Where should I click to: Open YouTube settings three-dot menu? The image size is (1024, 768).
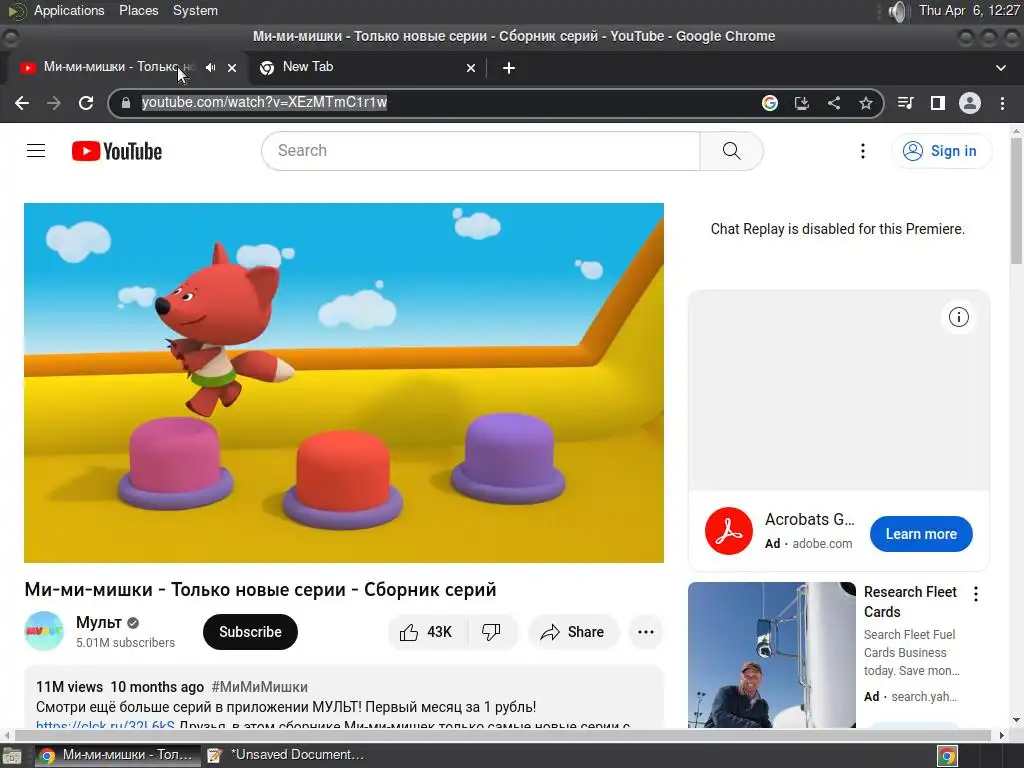[863, 151]
